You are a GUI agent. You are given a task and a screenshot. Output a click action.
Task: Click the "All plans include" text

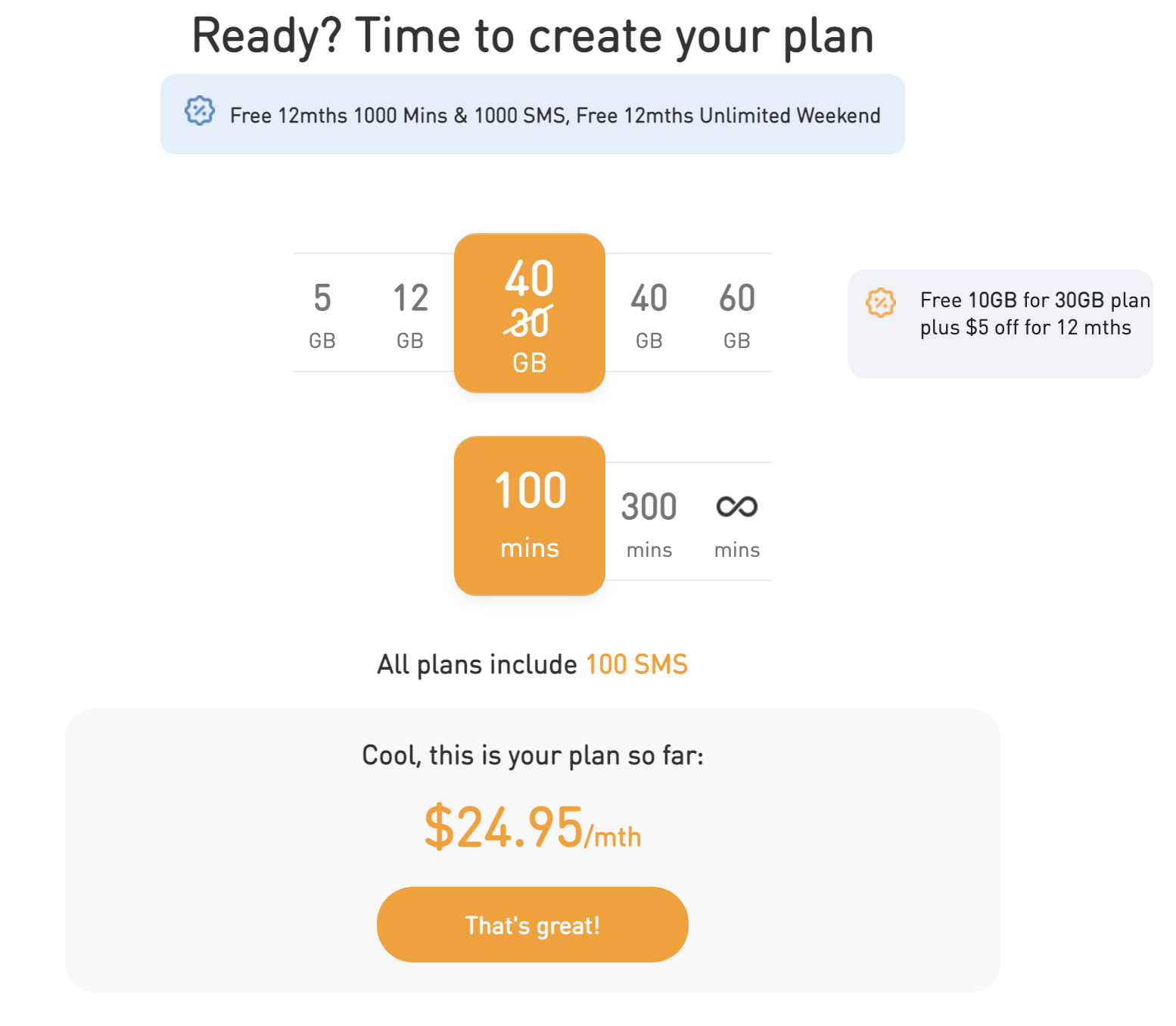[477, 664]
